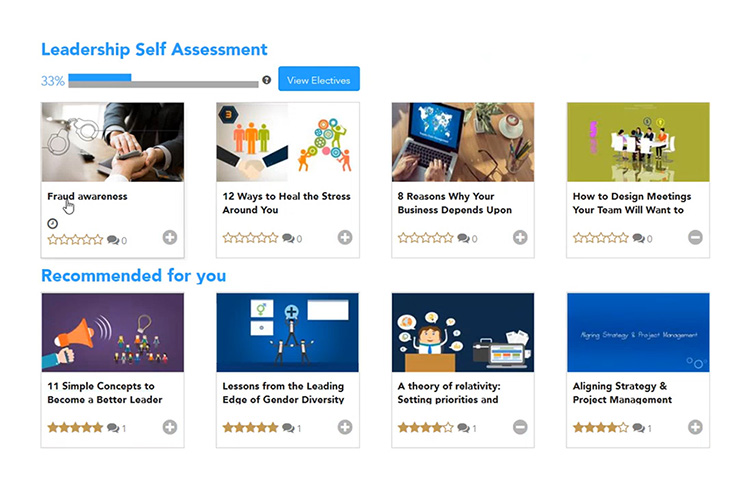Open Lessons from the Leading Edge title
Viewport: 750px width, 488px height.
pyautogui.click(x=283, y=393)
